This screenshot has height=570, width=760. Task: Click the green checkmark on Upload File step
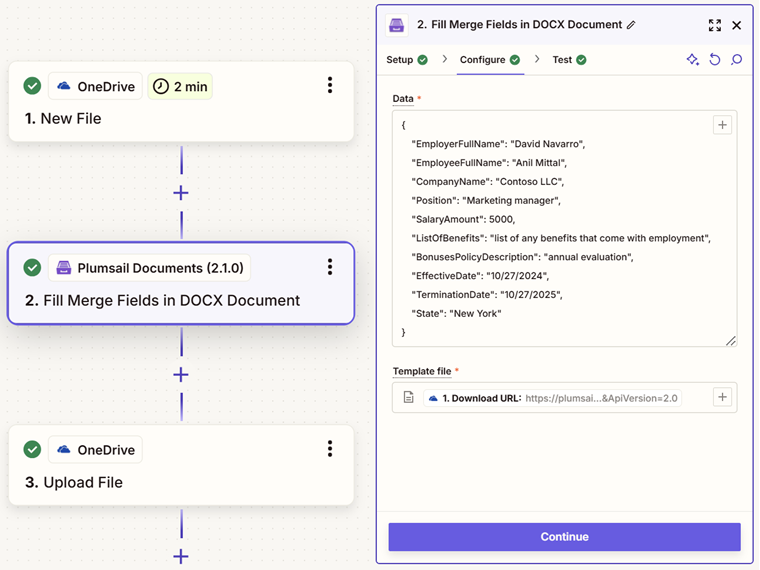pos(32,449)
